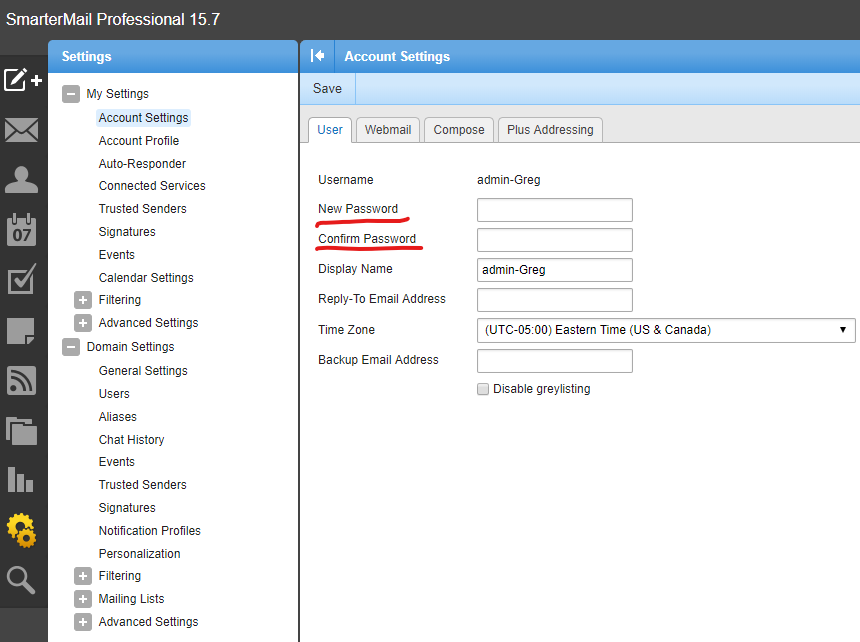The height and width of the screenshot is (642, 860).
Task: Open the calendar icon in sidebar
Action: click(x=22, y=230)
